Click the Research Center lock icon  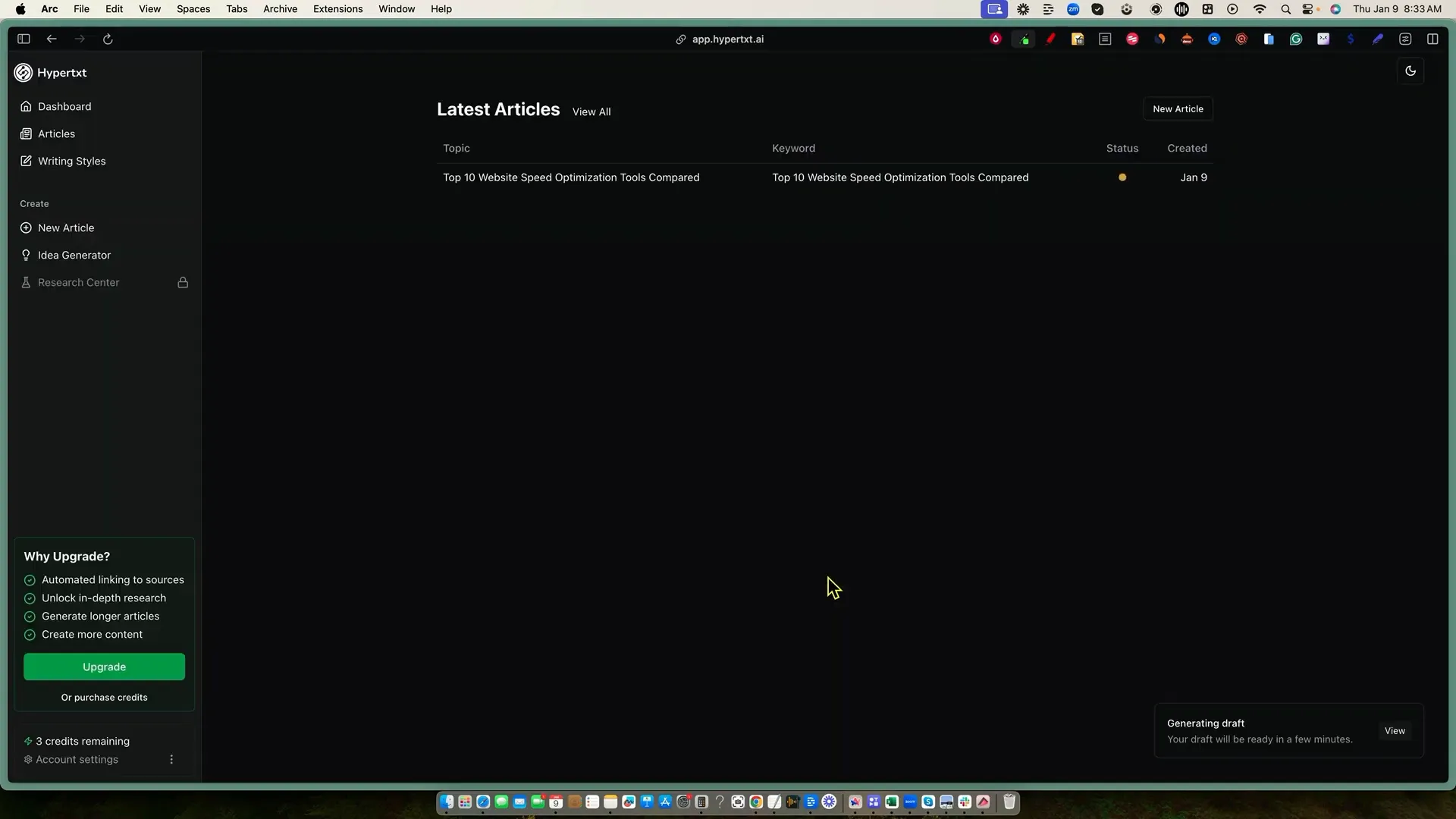click(x=183, y=282)
